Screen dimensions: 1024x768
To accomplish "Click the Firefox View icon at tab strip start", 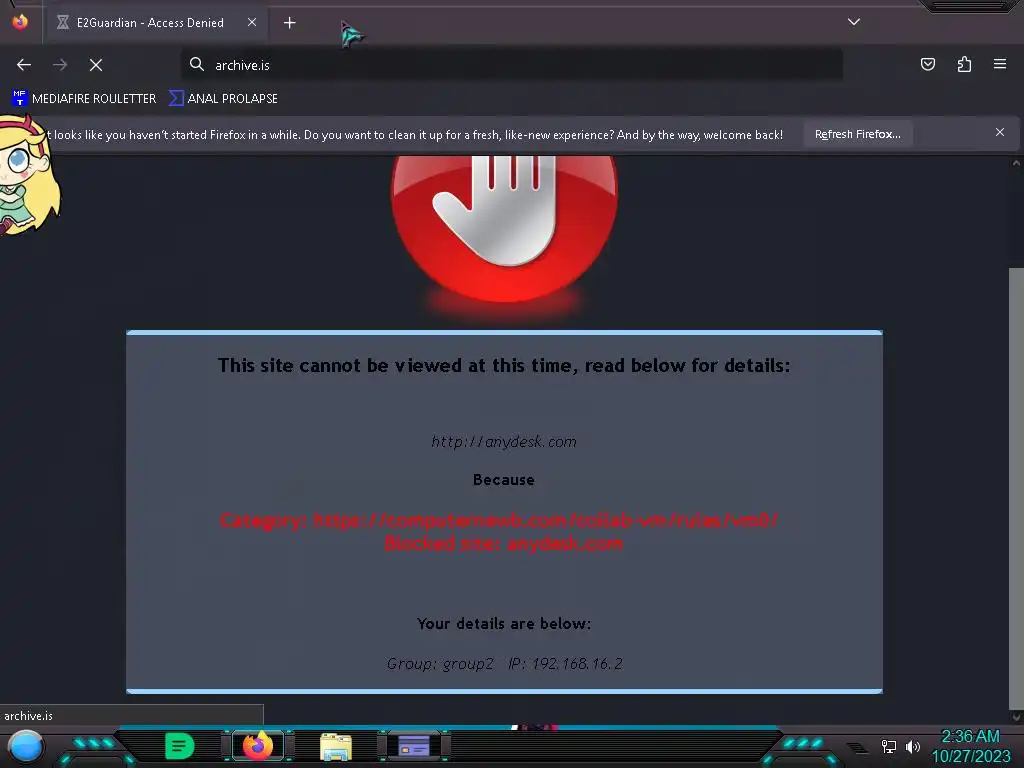I will point(20,22).
